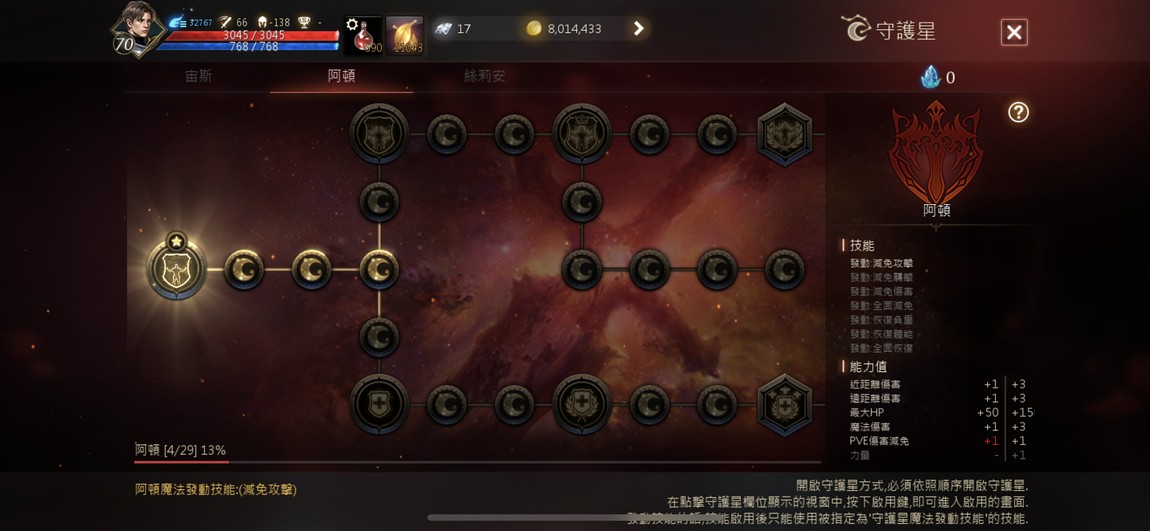Viewport: 1150px width, 531px height.
Task: Select the top-right hexagonal wolf emblem node
Action: 784,134
